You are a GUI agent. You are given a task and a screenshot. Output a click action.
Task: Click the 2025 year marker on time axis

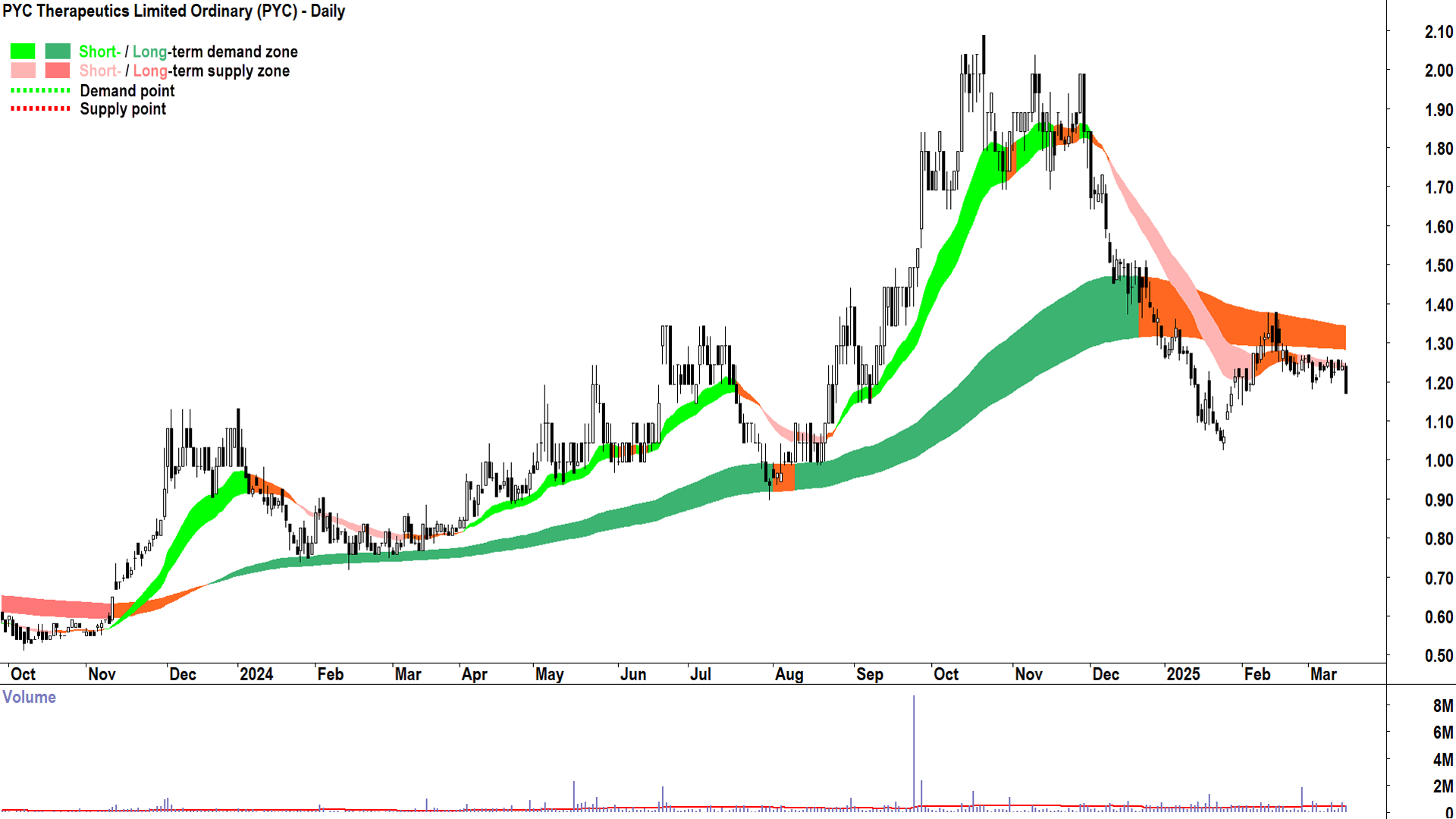[x=1183, y=674]
